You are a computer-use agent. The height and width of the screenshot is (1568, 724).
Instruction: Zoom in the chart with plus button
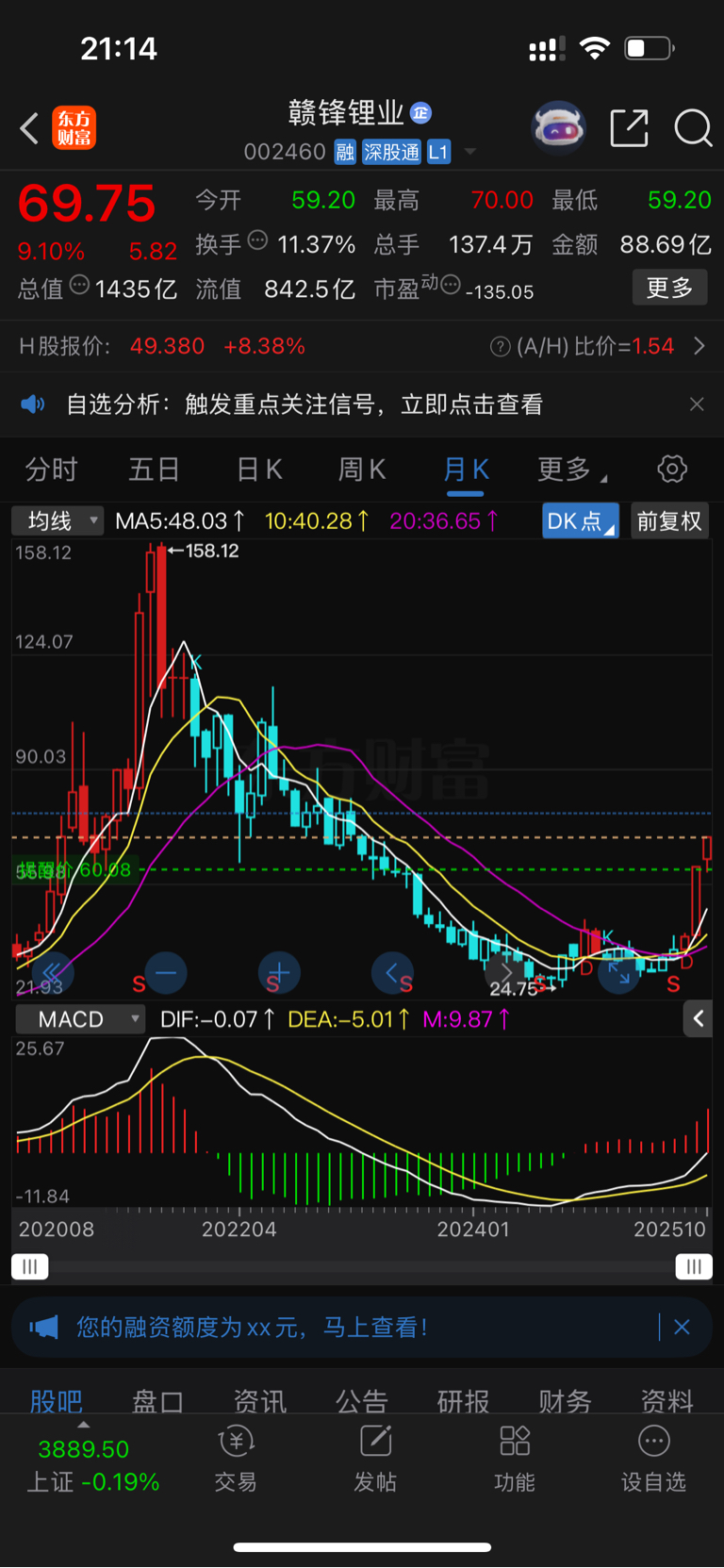[x=279, y=972]
